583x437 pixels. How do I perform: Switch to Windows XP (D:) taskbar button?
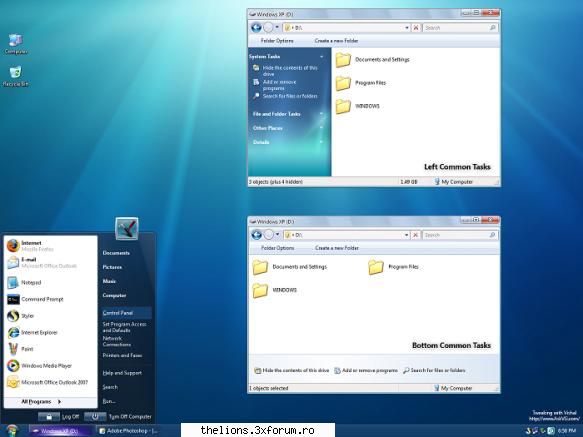[61, 431]
